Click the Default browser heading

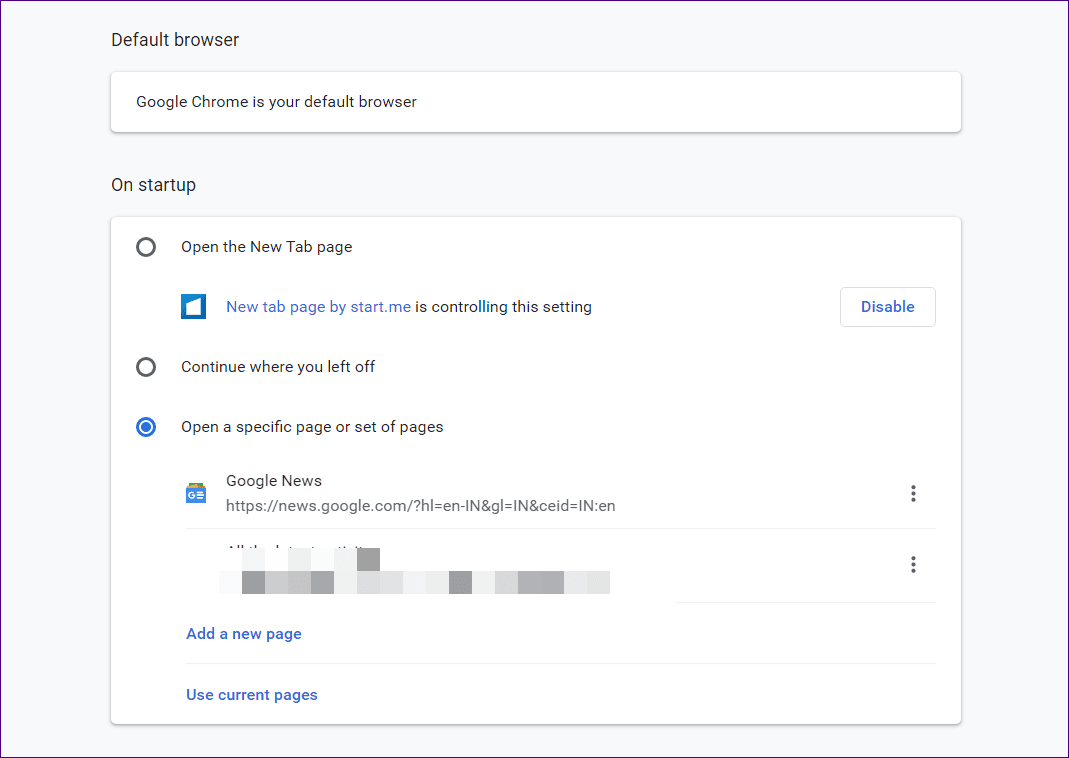[175, 40]
